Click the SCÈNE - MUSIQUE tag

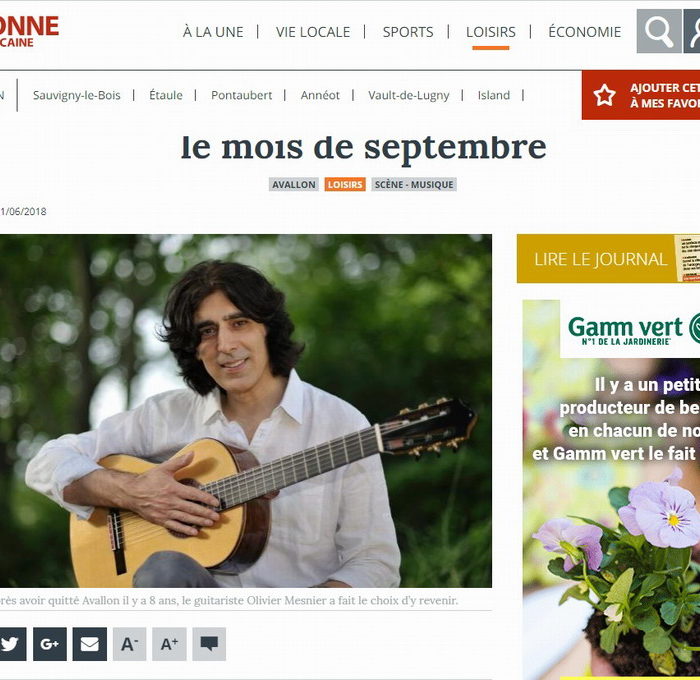point(414,184)
